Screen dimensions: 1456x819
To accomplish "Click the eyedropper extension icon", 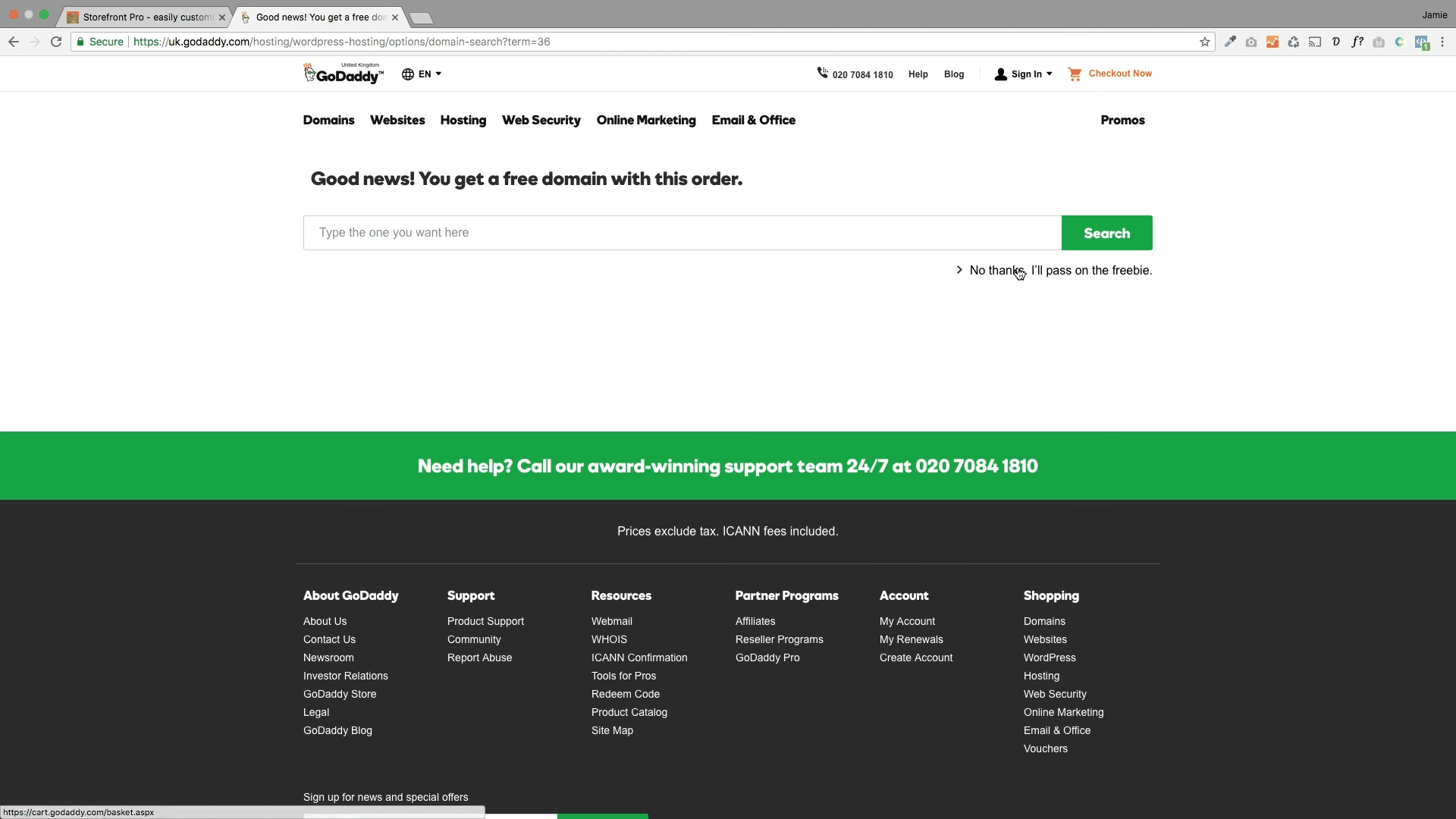I will click(1230, 42).
